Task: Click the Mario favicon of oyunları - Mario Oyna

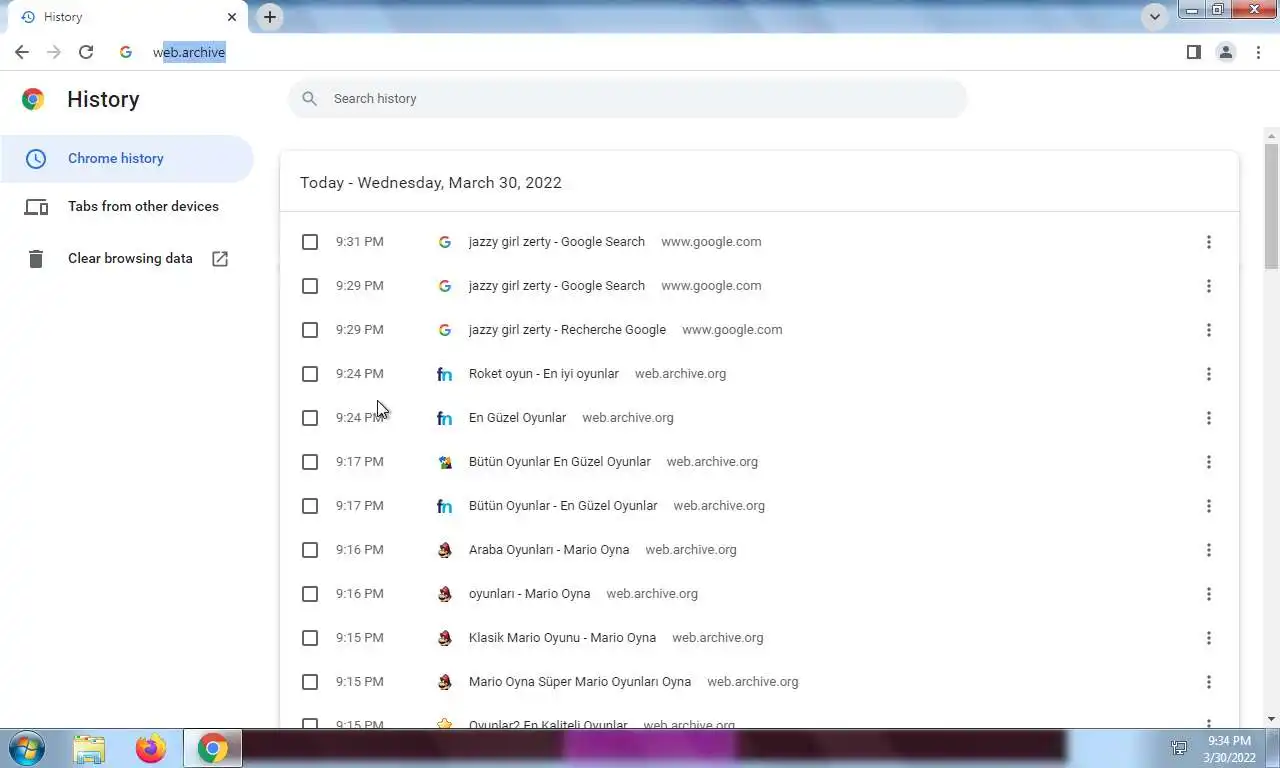Action: point(445,594)
